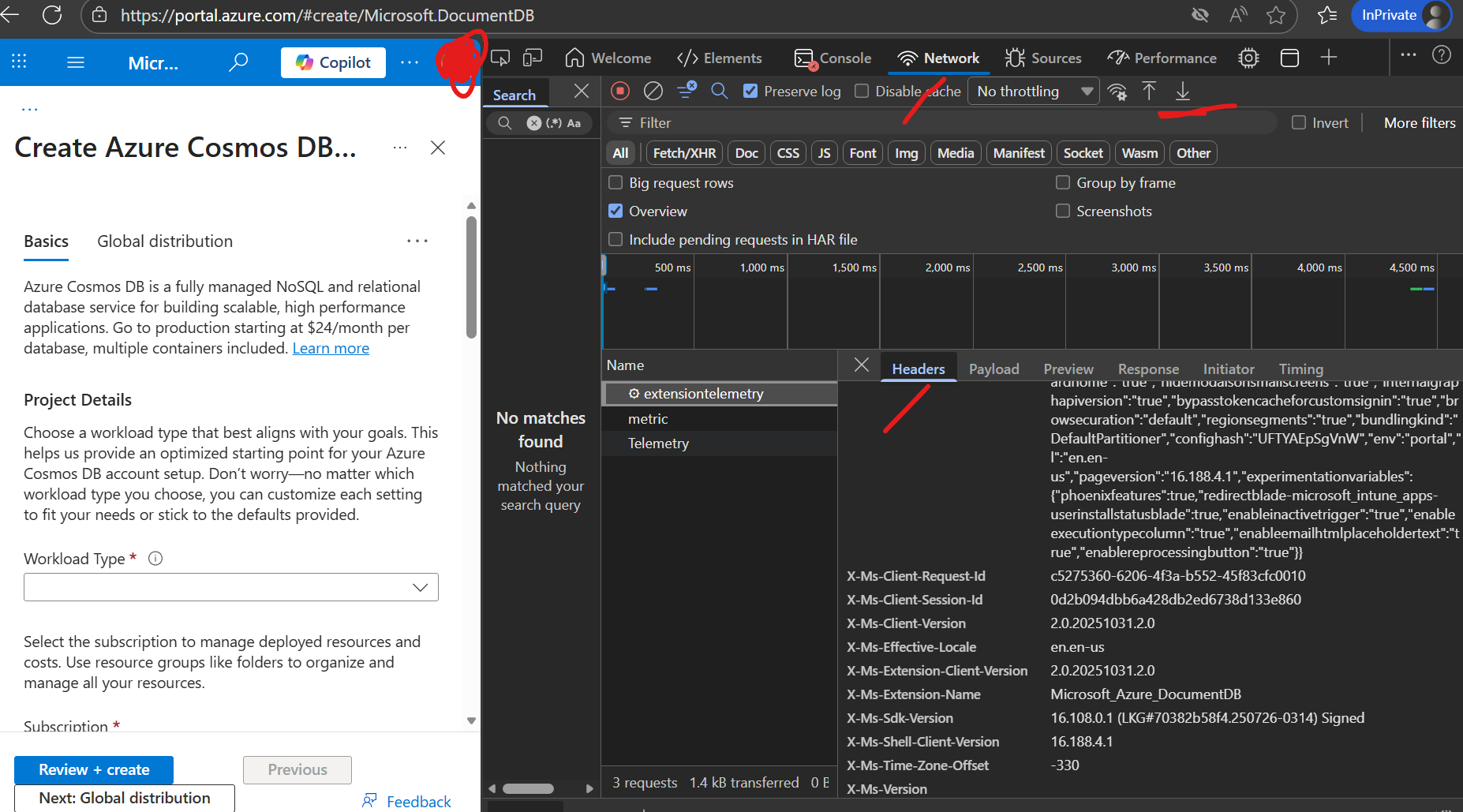Check the Invert filter checkbox

1299,122
